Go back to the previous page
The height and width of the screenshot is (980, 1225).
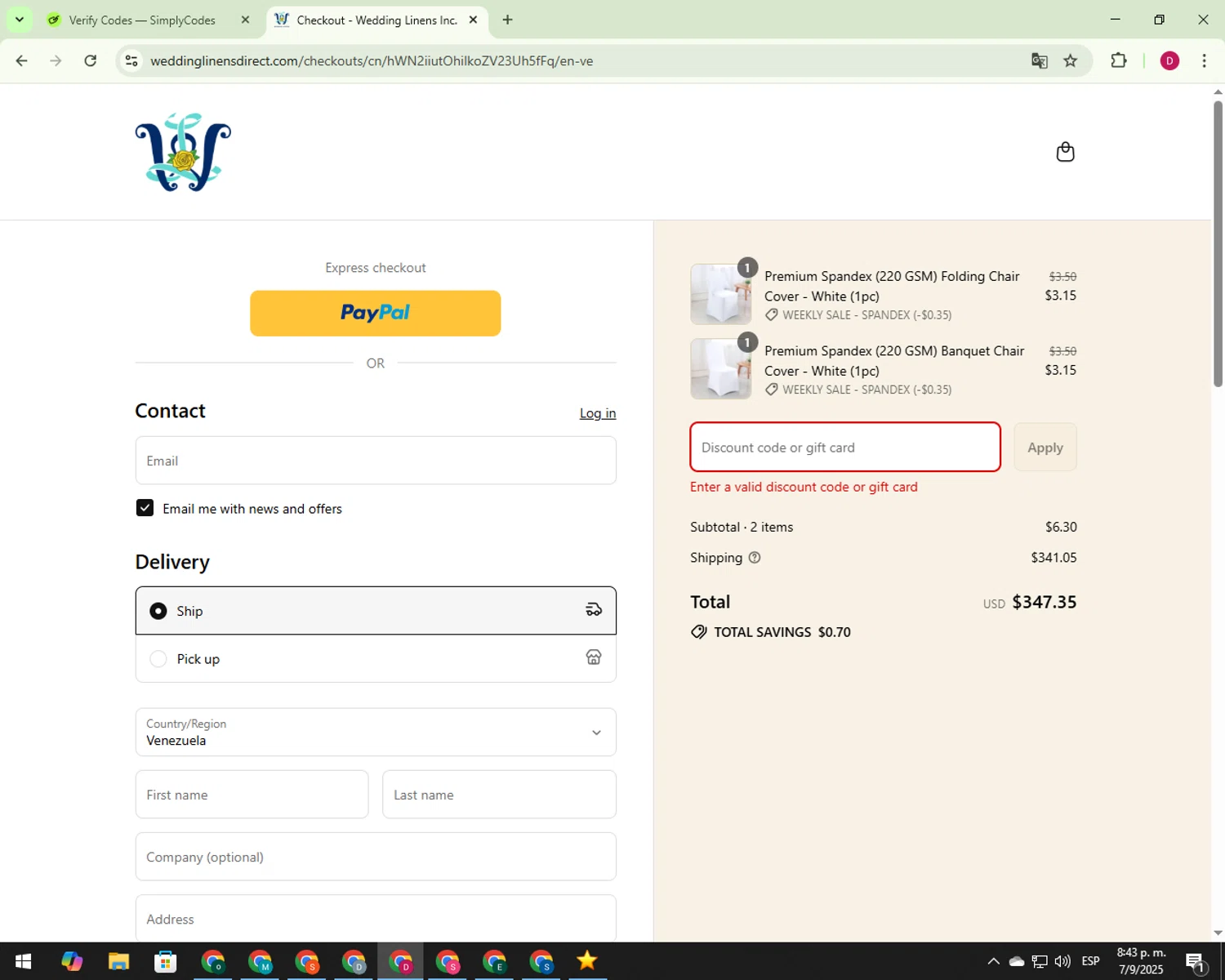[22, 61]
